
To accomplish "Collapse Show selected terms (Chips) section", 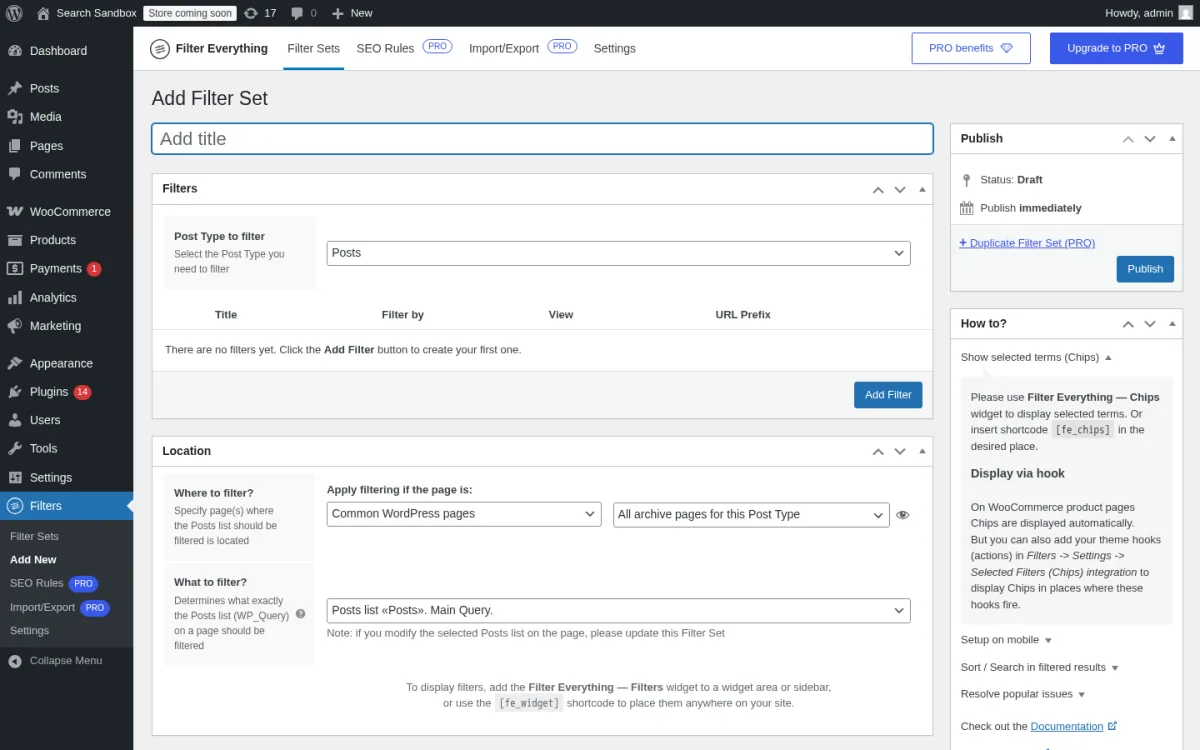I will [1036, 357].
